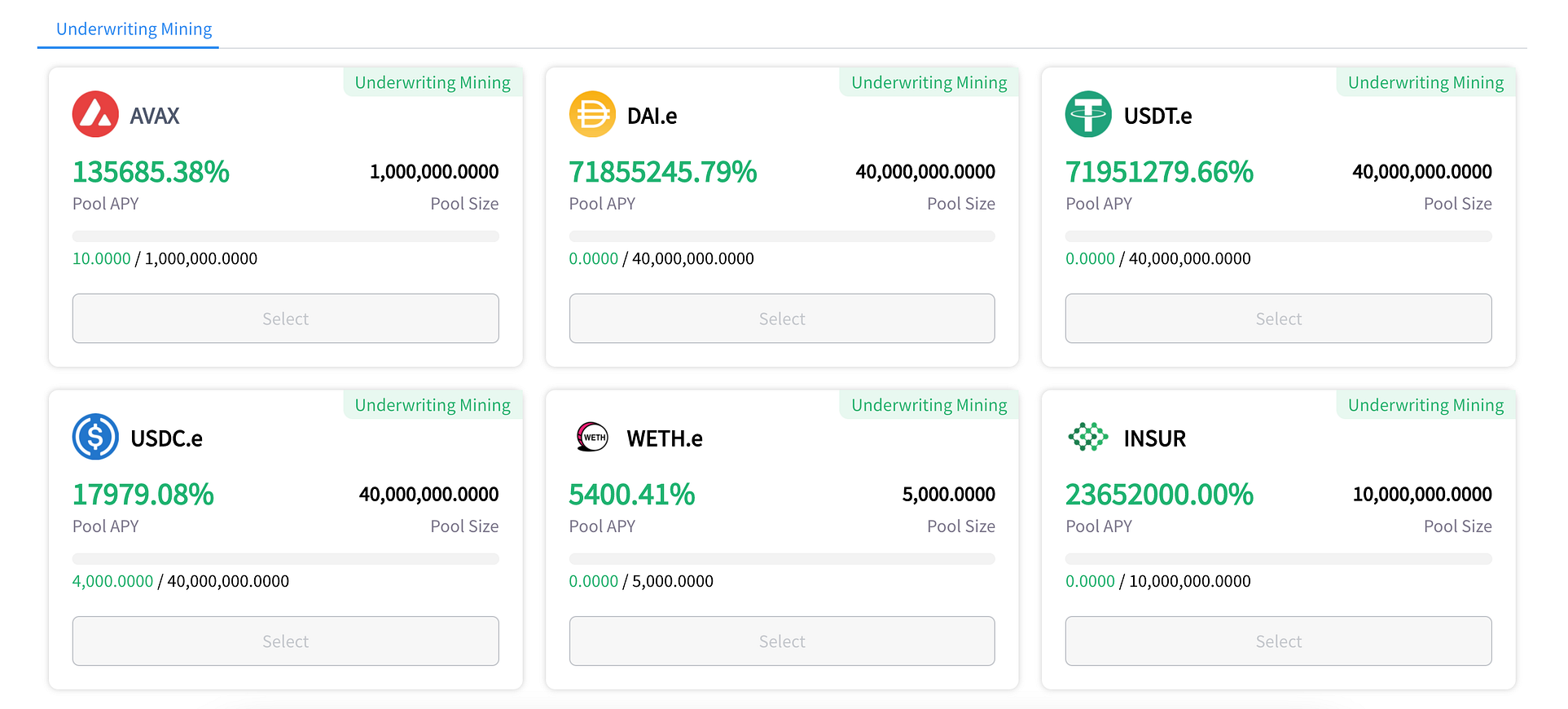The width and height of the screenshot is (1568, 709).
Task: Select the AVAX pool
Action: point(285,319)
